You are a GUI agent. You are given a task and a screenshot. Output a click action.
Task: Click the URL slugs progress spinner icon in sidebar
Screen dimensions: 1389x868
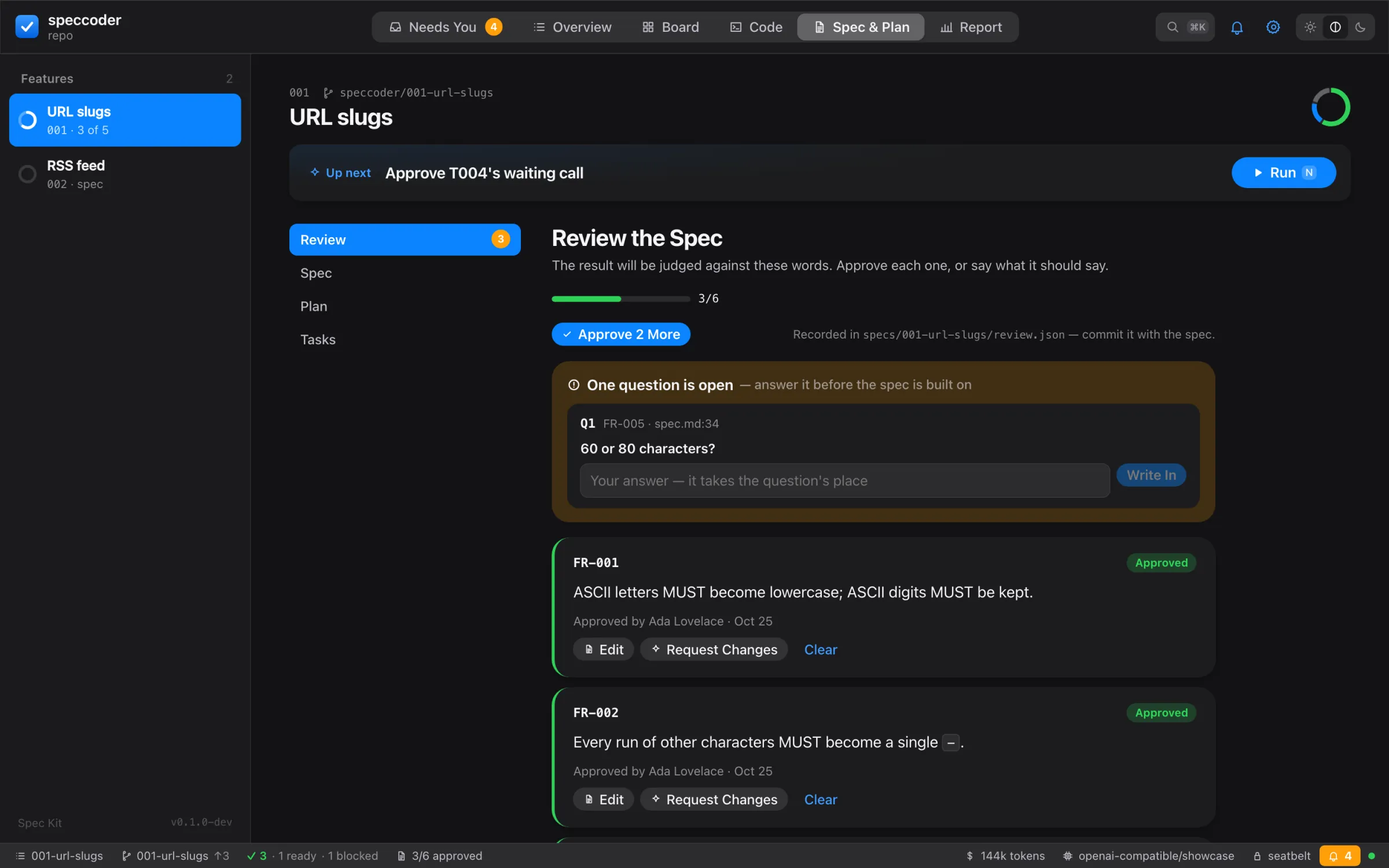(27, 120)
